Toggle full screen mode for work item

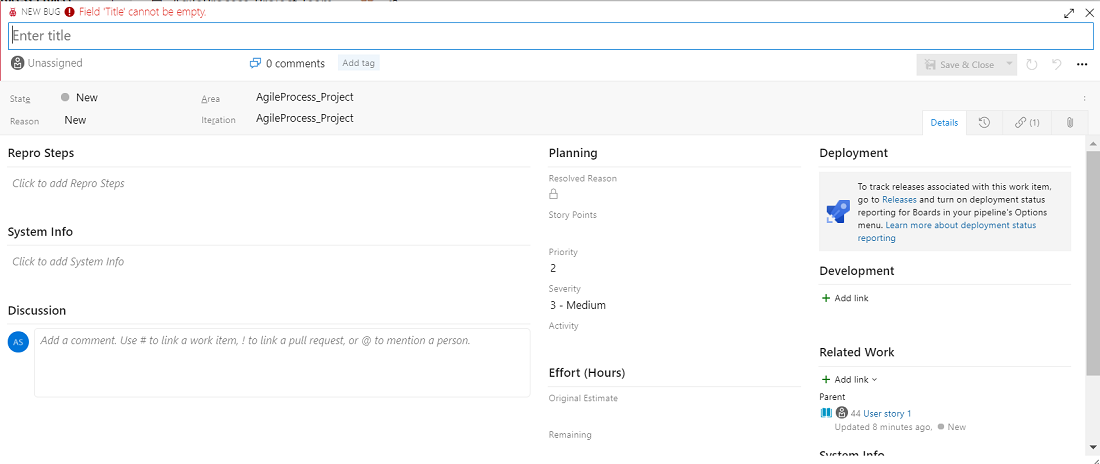click(x=1070, y=13)
